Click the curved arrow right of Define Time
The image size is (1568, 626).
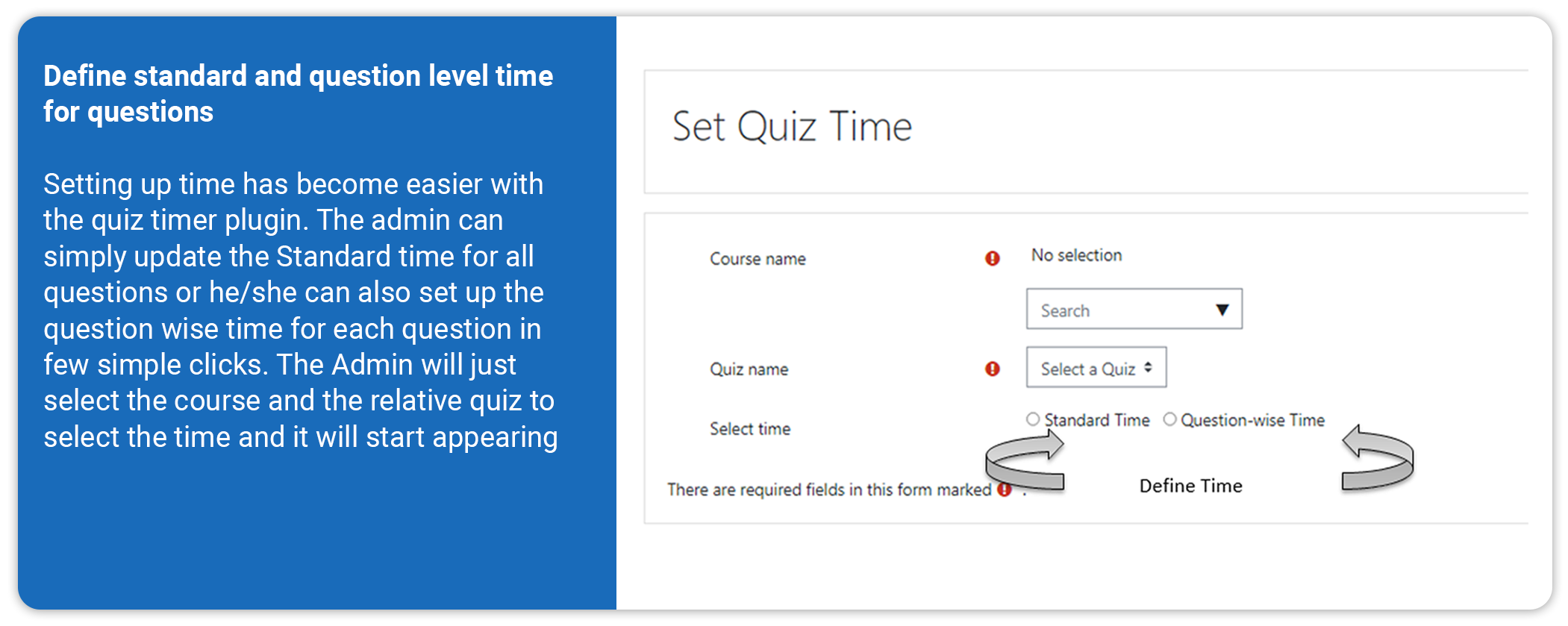[1377, 459]
